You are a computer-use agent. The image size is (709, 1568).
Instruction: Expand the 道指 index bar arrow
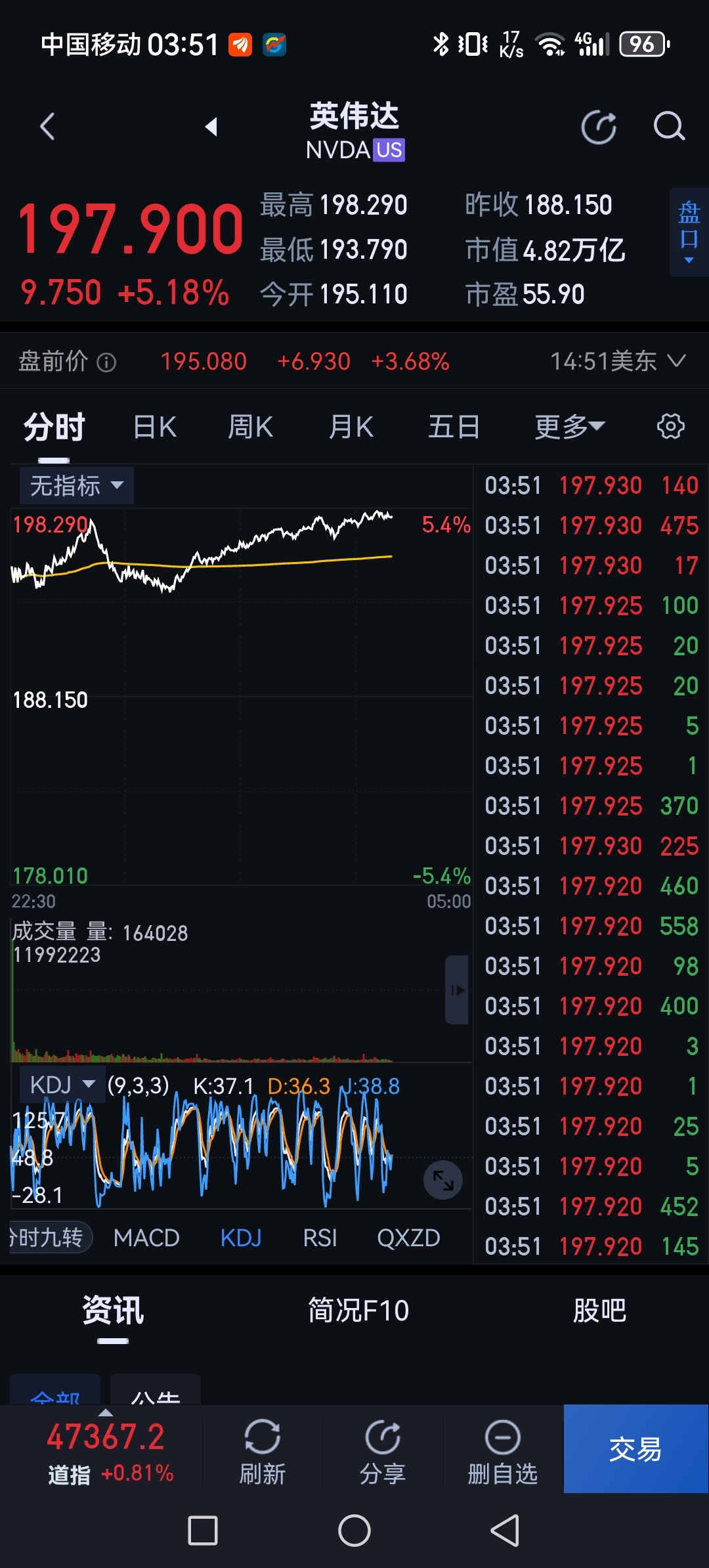(x=106, y=1412)
